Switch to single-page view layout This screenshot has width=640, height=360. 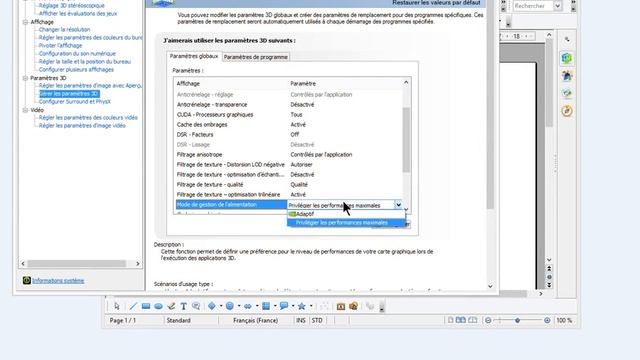point(450,320)
